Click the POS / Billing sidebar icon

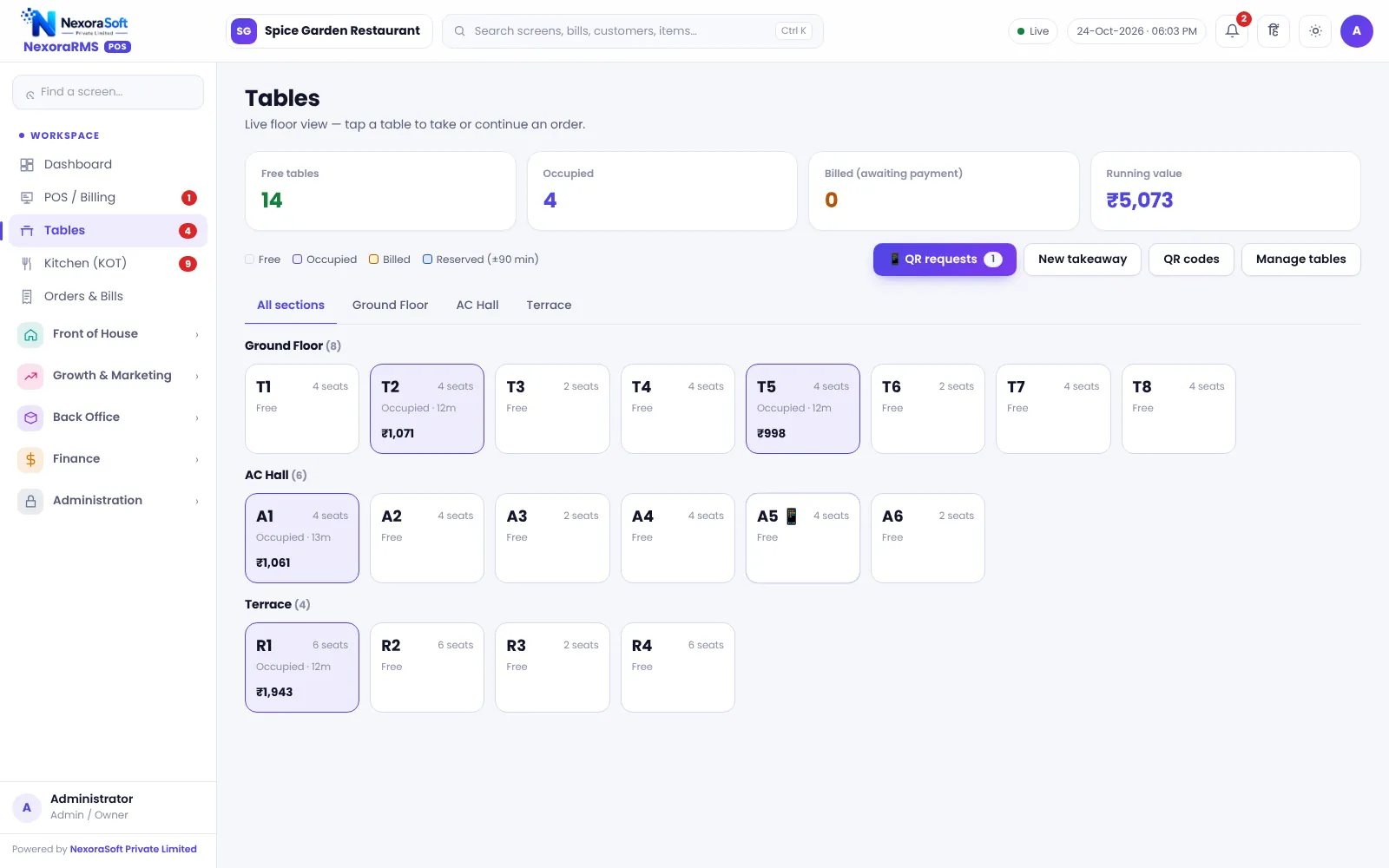[27, 198]
